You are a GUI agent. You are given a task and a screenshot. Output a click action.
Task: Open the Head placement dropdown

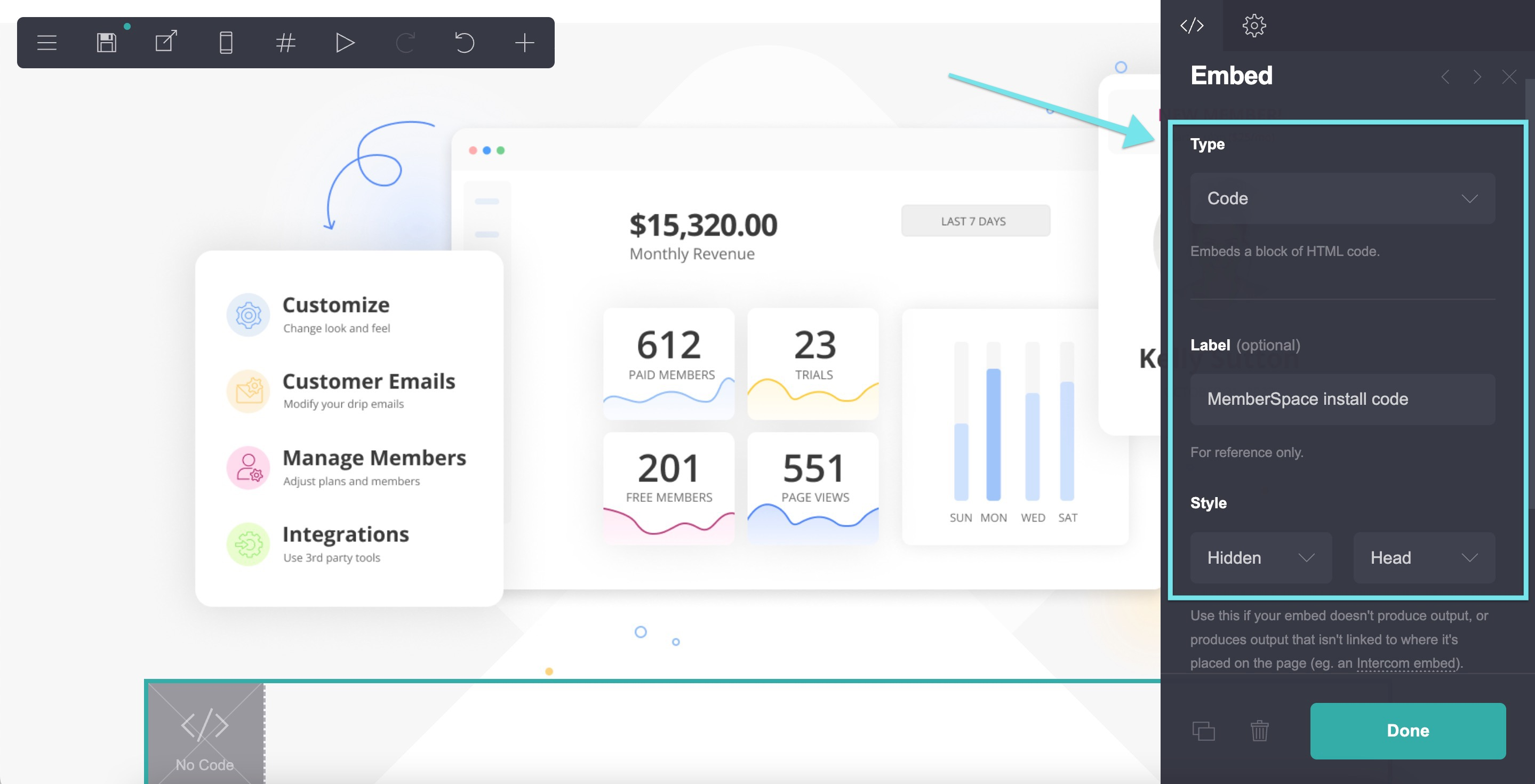1424,558
